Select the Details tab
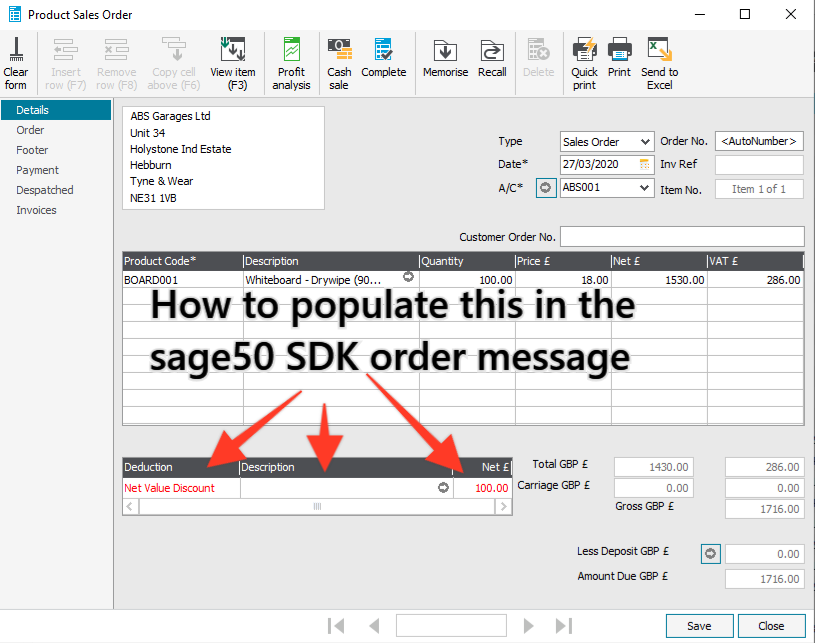This screenshot has height=643, width=815. coord(56,110)
